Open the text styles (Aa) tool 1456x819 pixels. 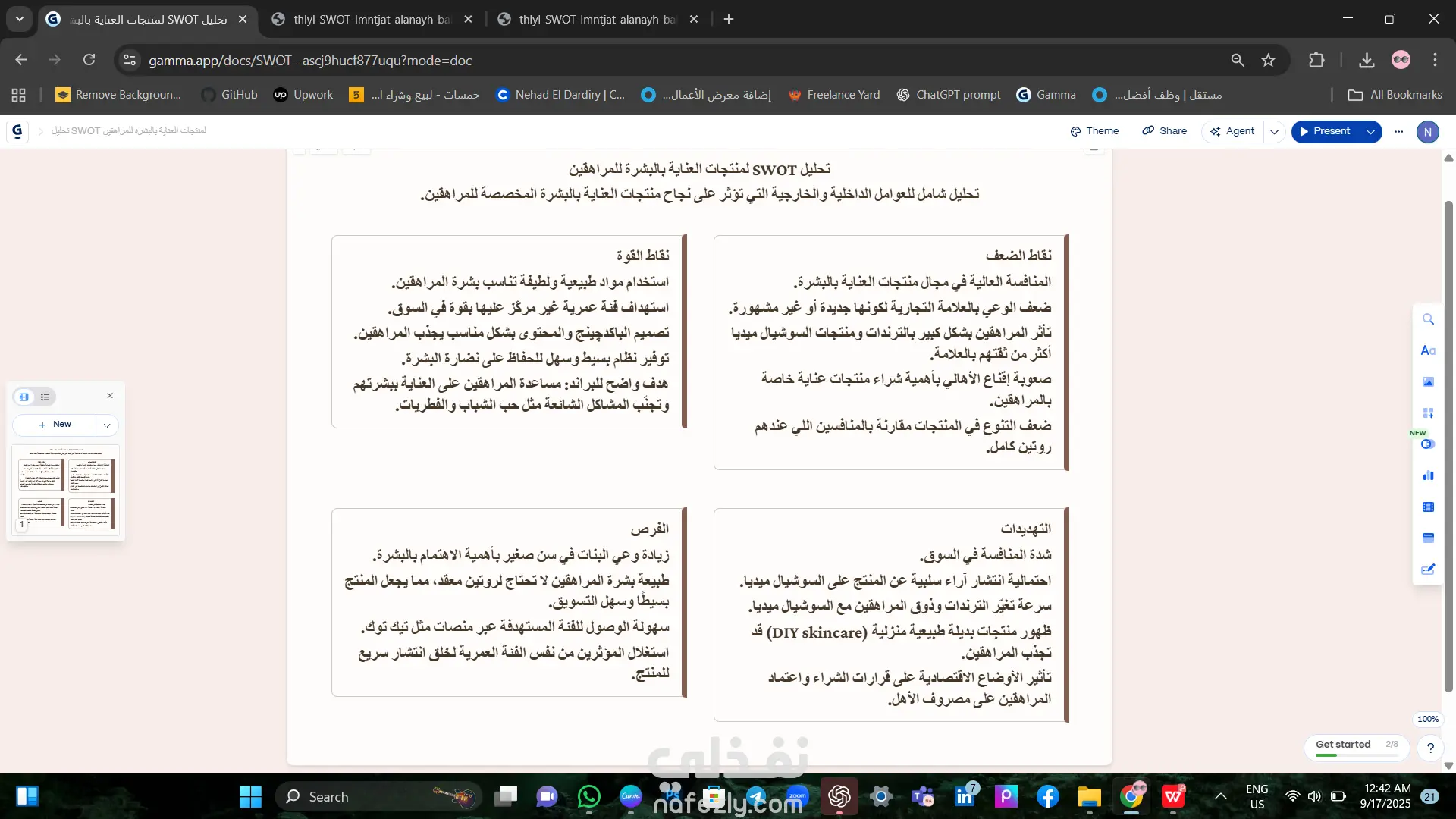(1428, 350)
